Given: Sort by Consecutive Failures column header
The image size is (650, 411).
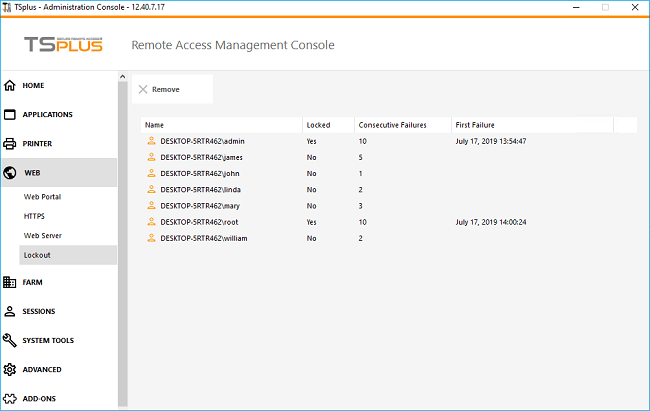Looking at the screenshot, I should click(x=403, y=125).
